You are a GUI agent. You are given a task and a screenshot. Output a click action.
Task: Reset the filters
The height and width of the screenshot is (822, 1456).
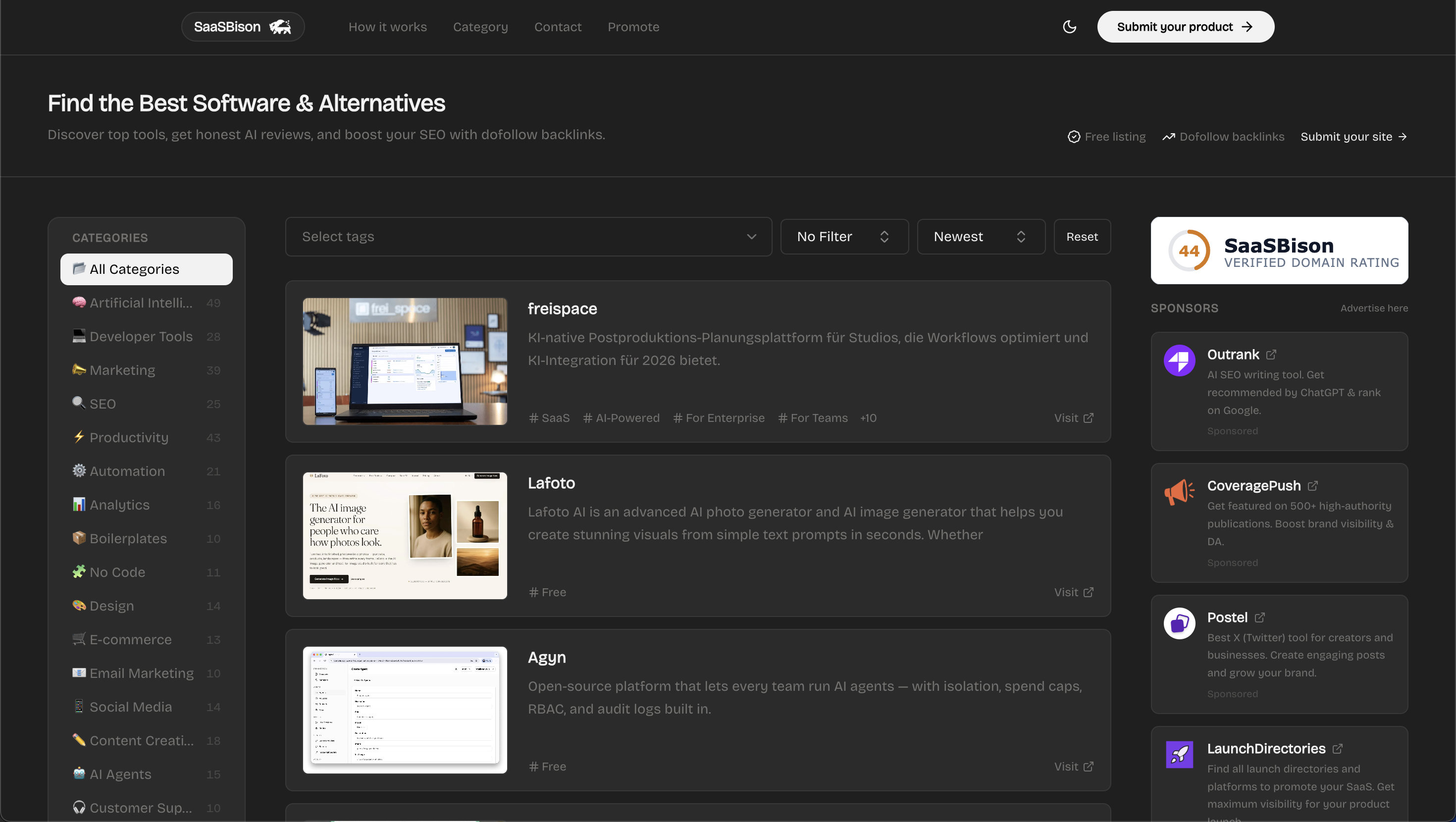(1083, 236)
